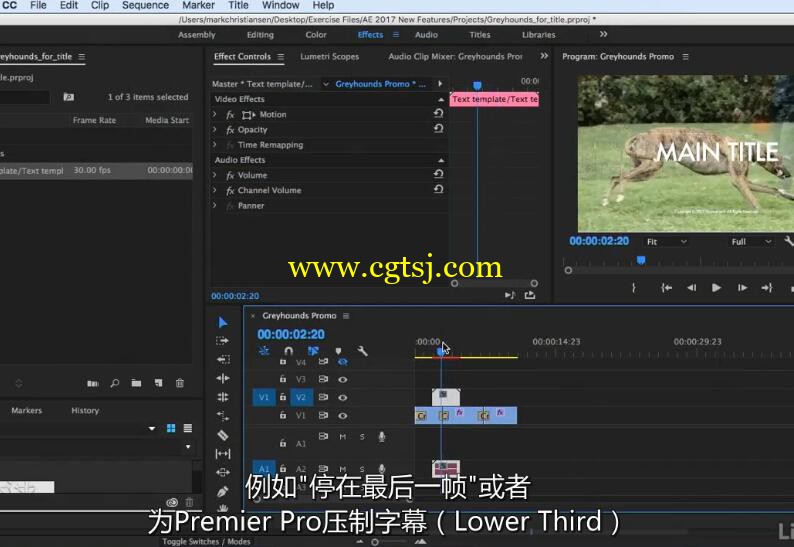Switch to the Editing workspace
This screenshot has height=547, width=794.
tap(260, 35)
